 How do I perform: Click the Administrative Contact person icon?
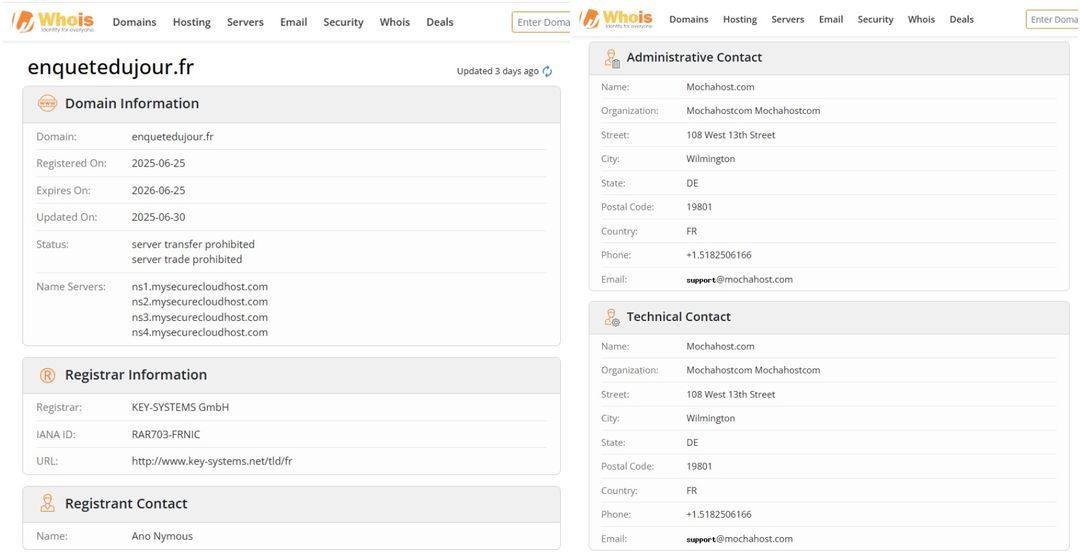click(x=612, y=58)
